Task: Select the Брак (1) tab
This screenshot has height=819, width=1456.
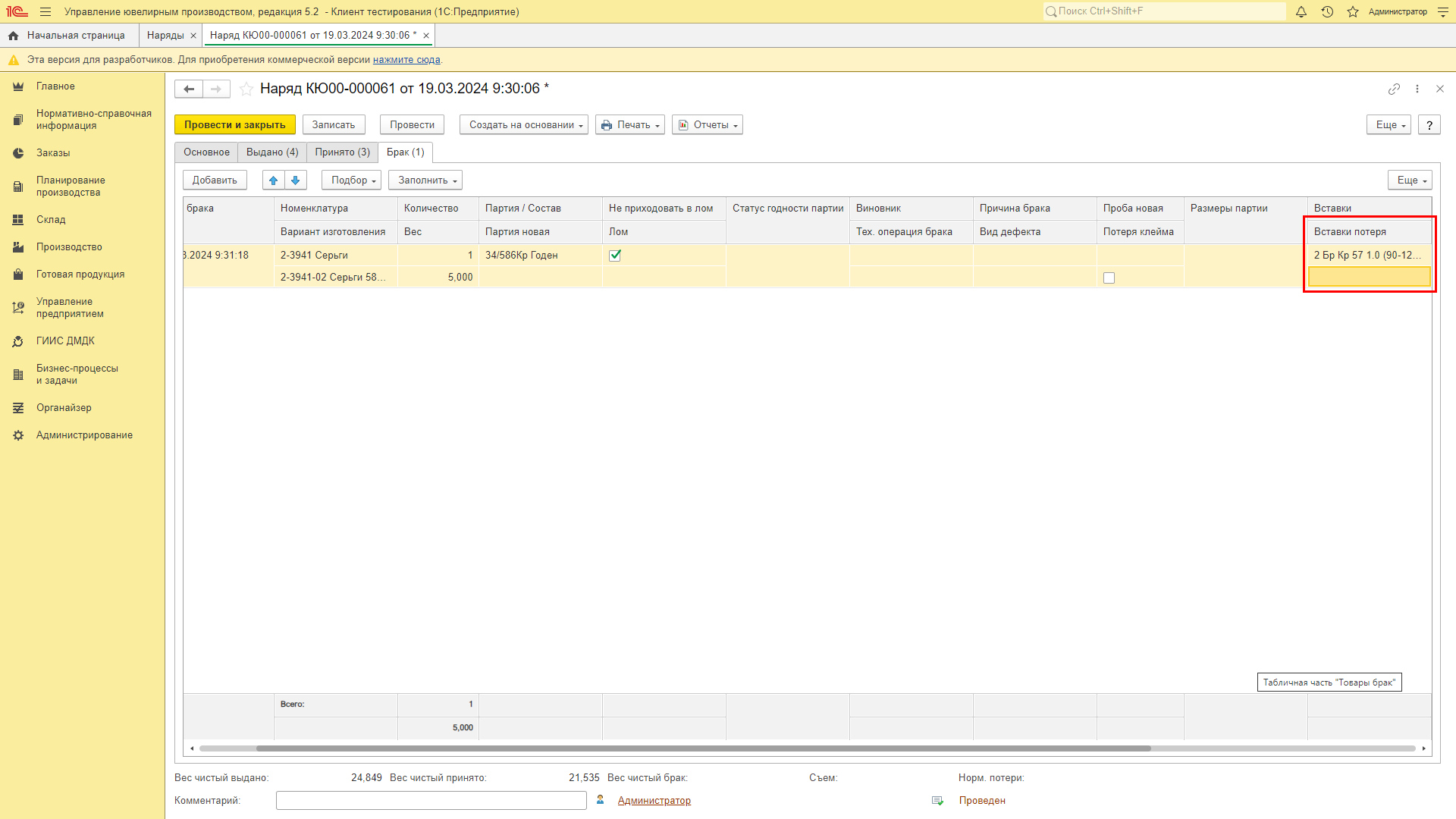Action: [406, 152]
